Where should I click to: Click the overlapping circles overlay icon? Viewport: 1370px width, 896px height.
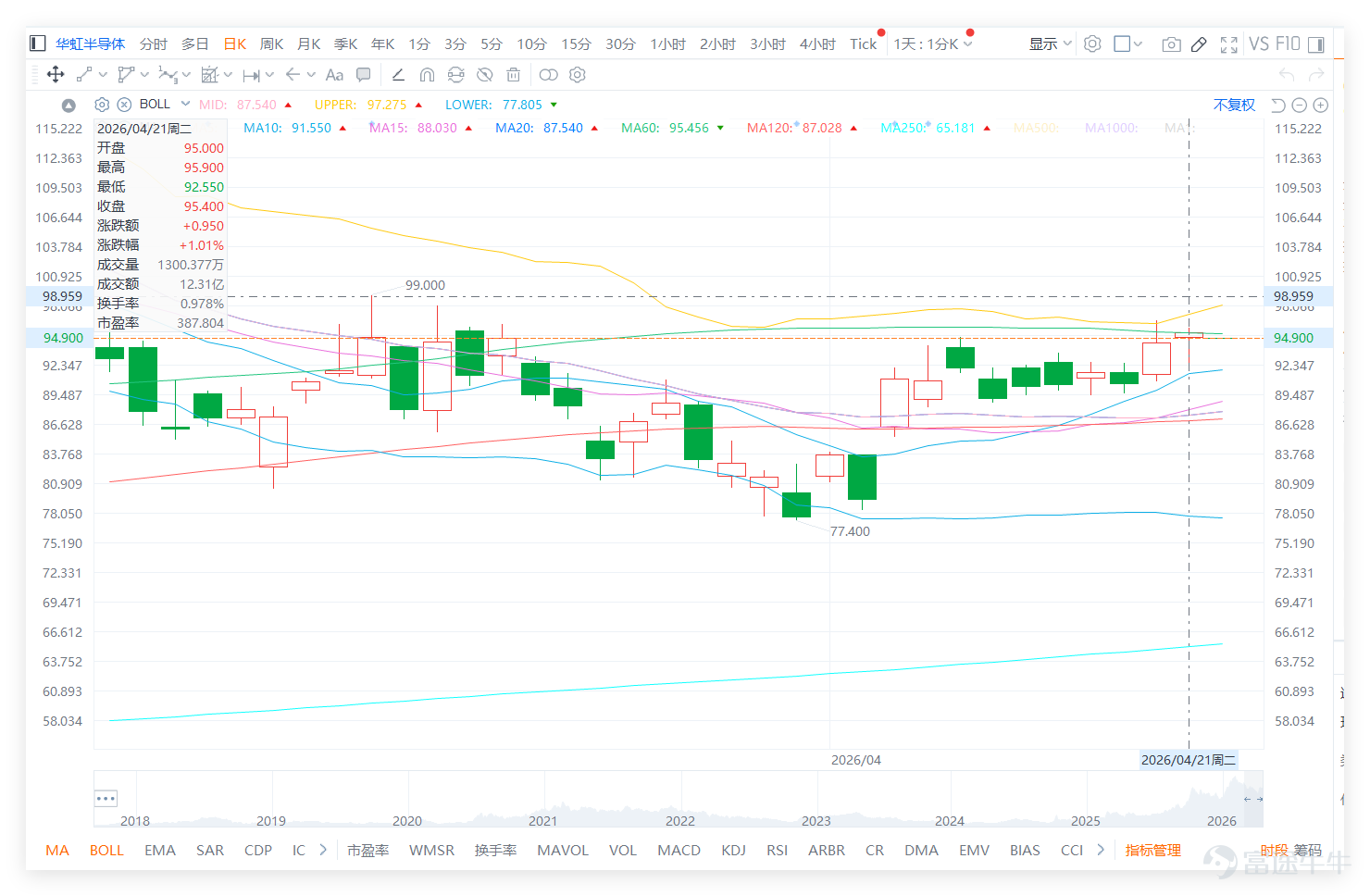click(549, 75)
